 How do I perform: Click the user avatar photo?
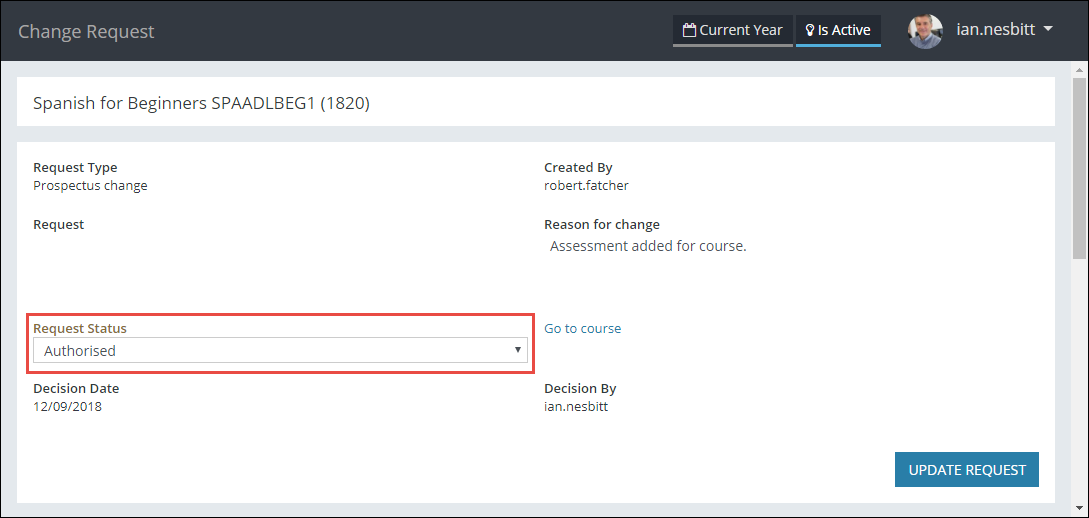(925, 31)
